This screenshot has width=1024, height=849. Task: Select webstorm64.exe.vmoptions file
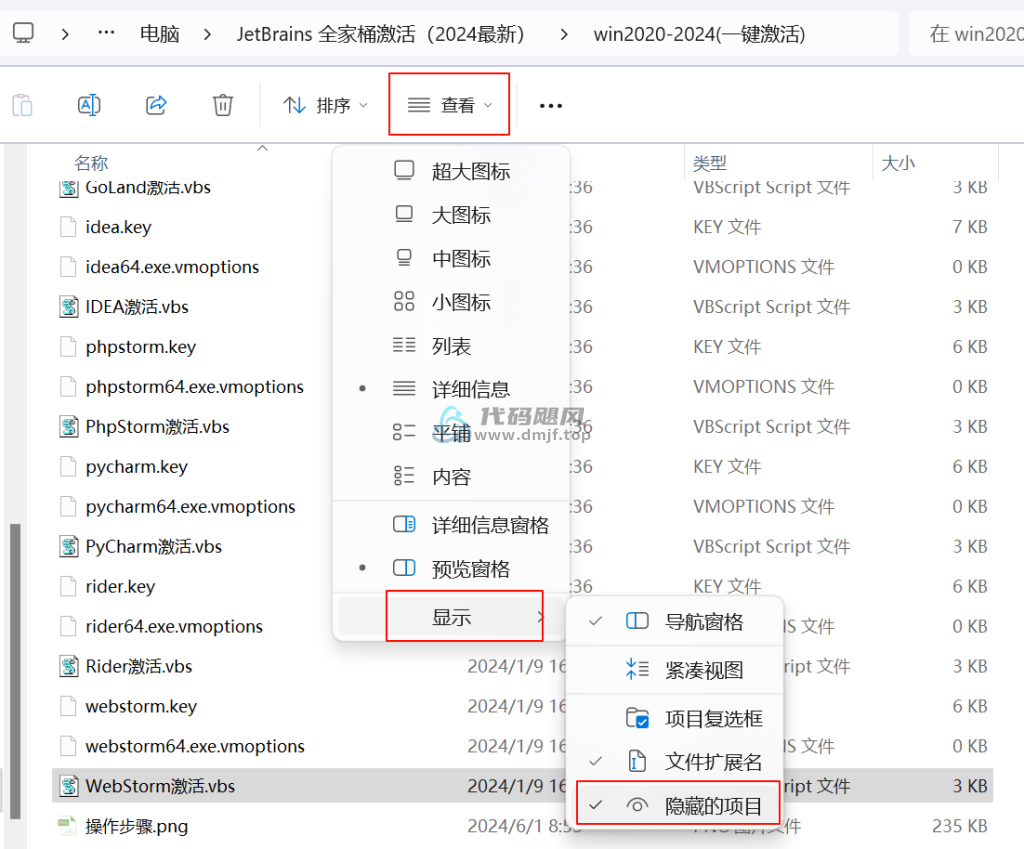195,746
